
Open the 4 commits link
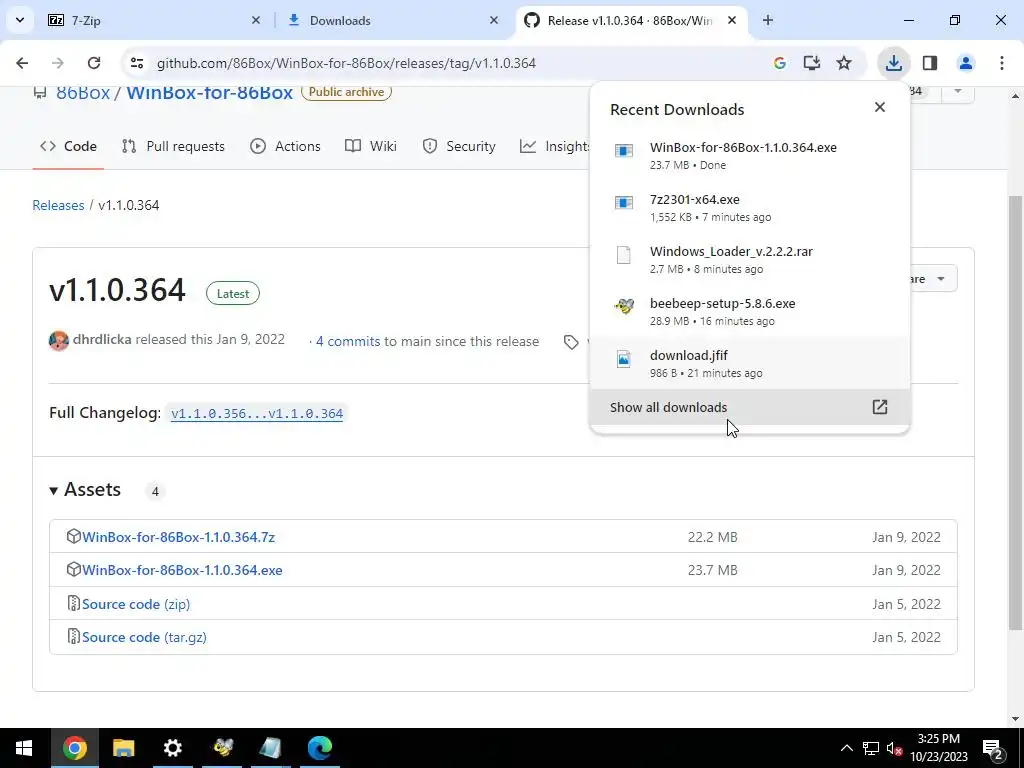[x=347, y=341]
